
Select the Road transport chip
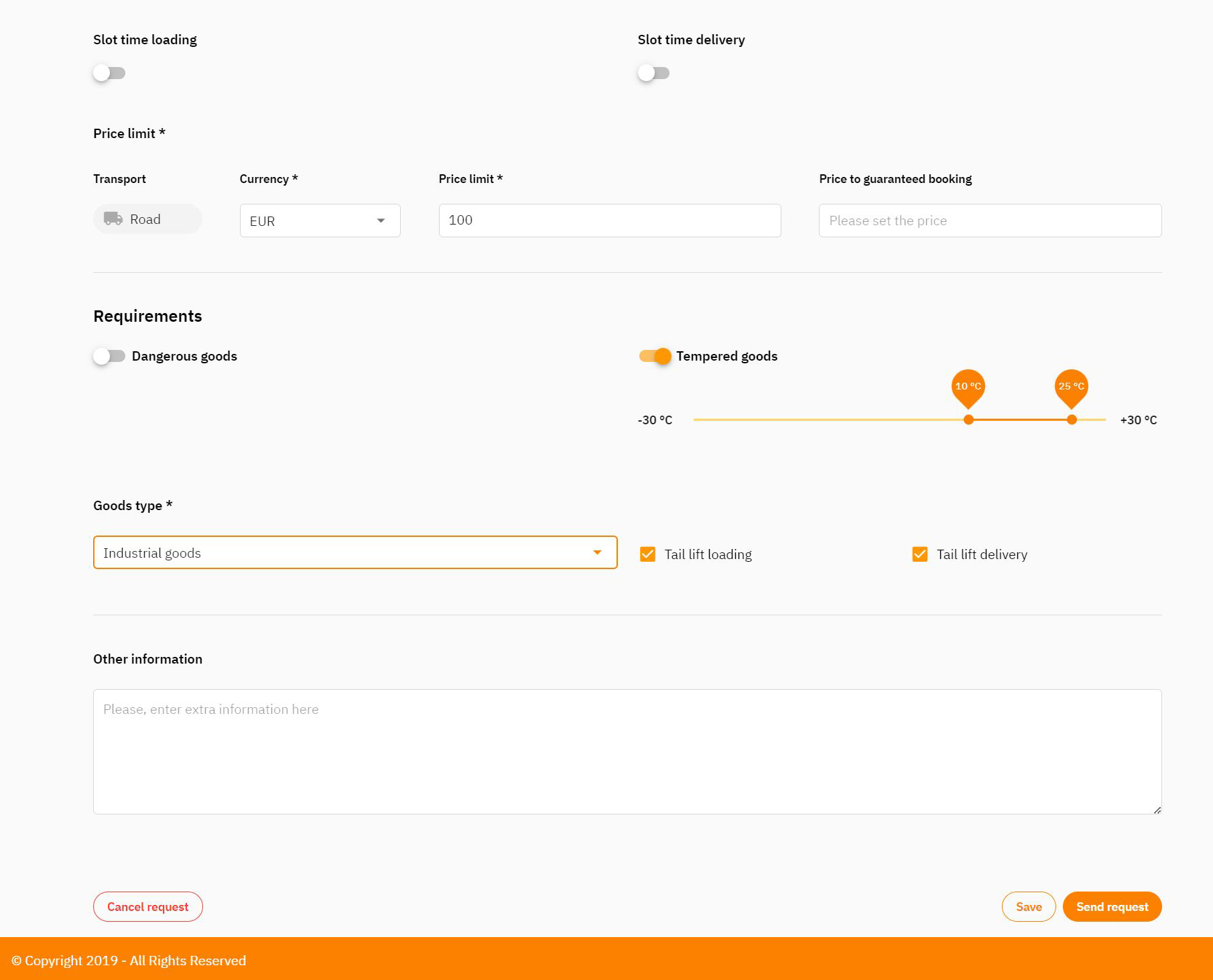pos(147,219)
